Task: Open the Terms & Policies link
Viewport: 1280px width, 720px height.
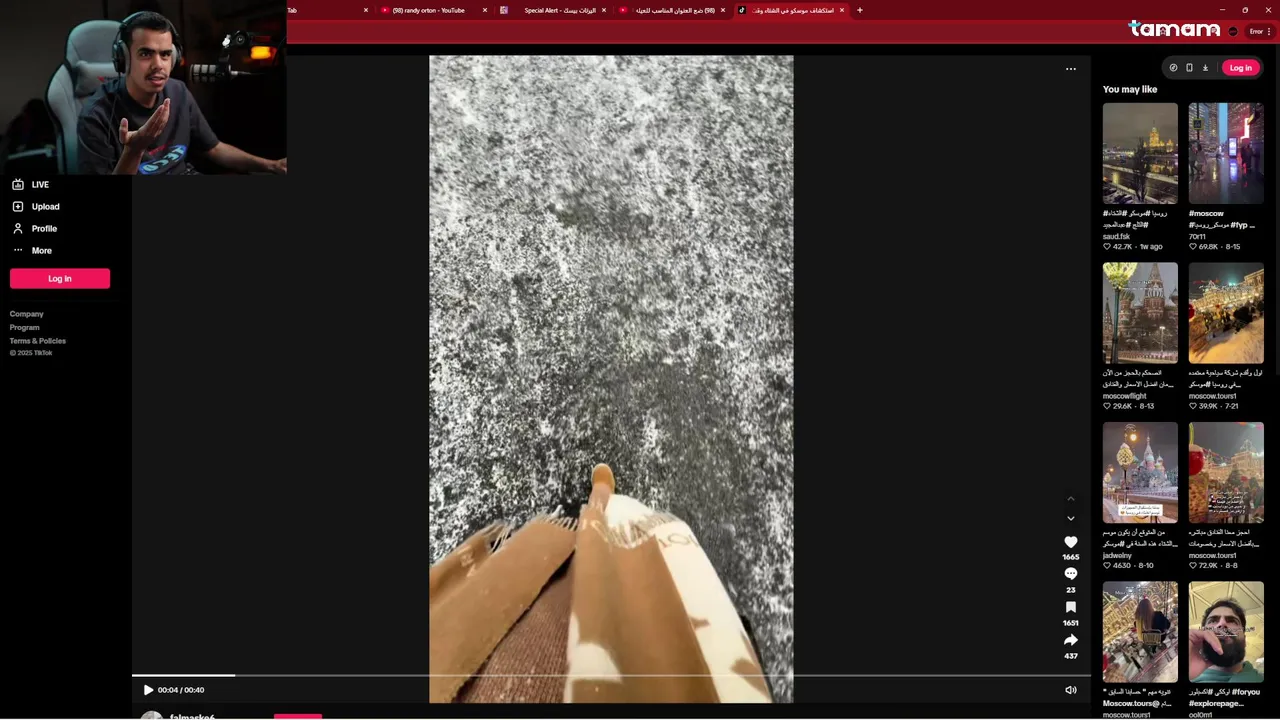Action: [x=38, y=341]
